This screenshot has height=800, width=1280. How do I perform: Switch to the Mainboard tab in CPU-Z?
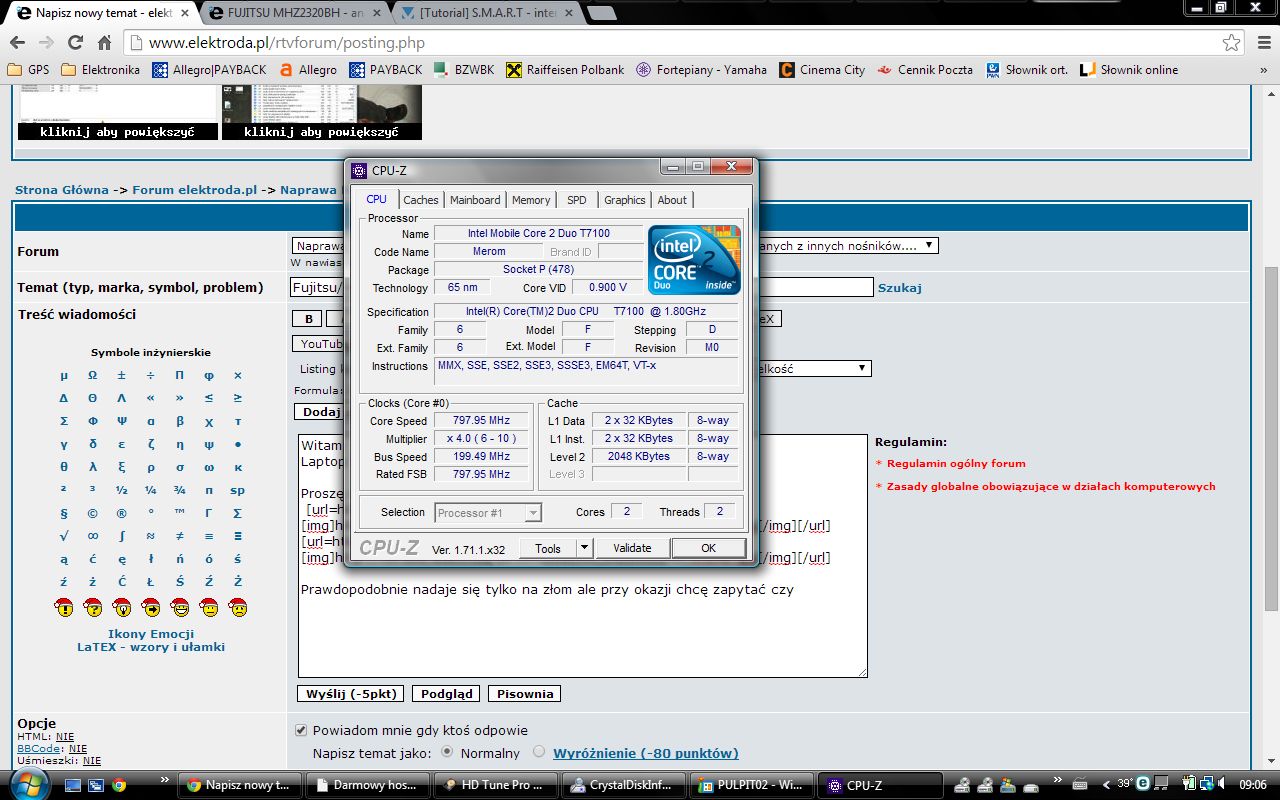475,200
